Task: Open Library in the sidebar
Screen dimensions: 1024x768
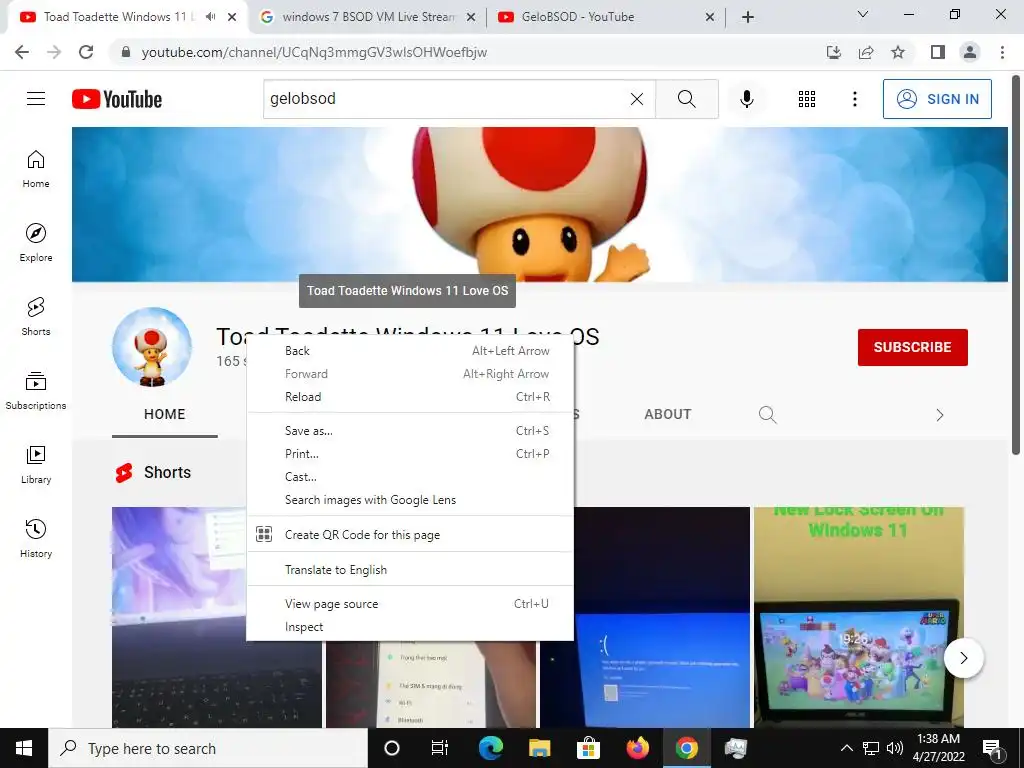Action: point(36,464)
